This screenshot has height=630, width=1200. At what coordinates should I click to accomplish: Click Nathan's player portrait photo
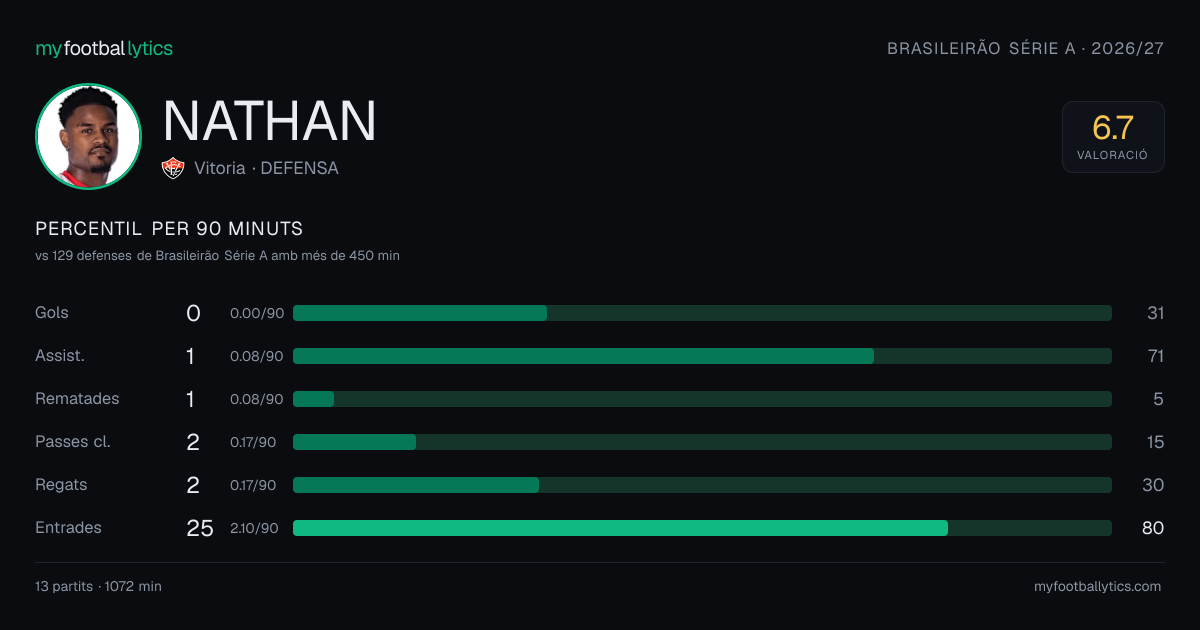pyautogui.click(x=88, y=136)
